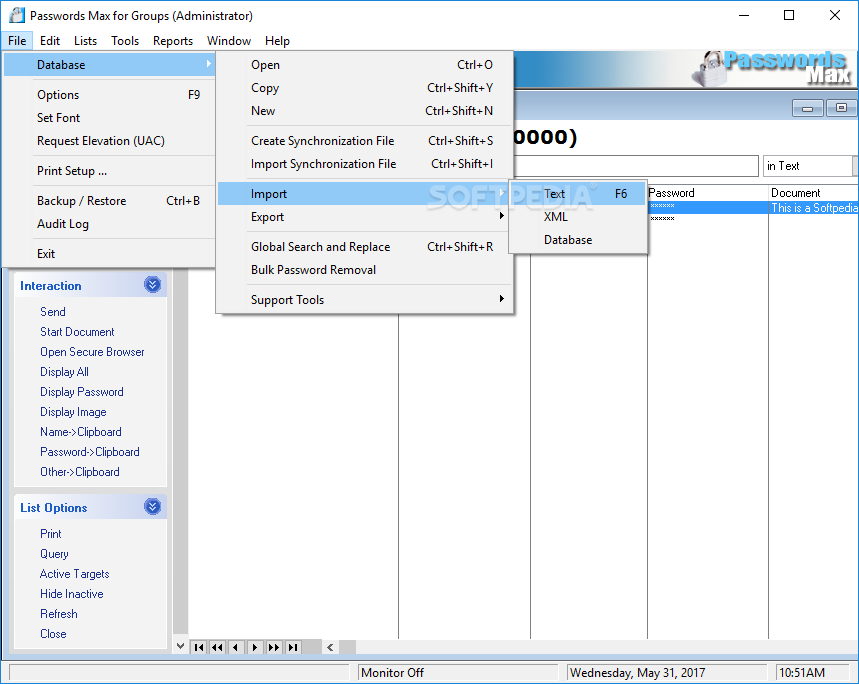The image size is (859, 684).
Task: Select New database command
Action: (x=365, y=111)
